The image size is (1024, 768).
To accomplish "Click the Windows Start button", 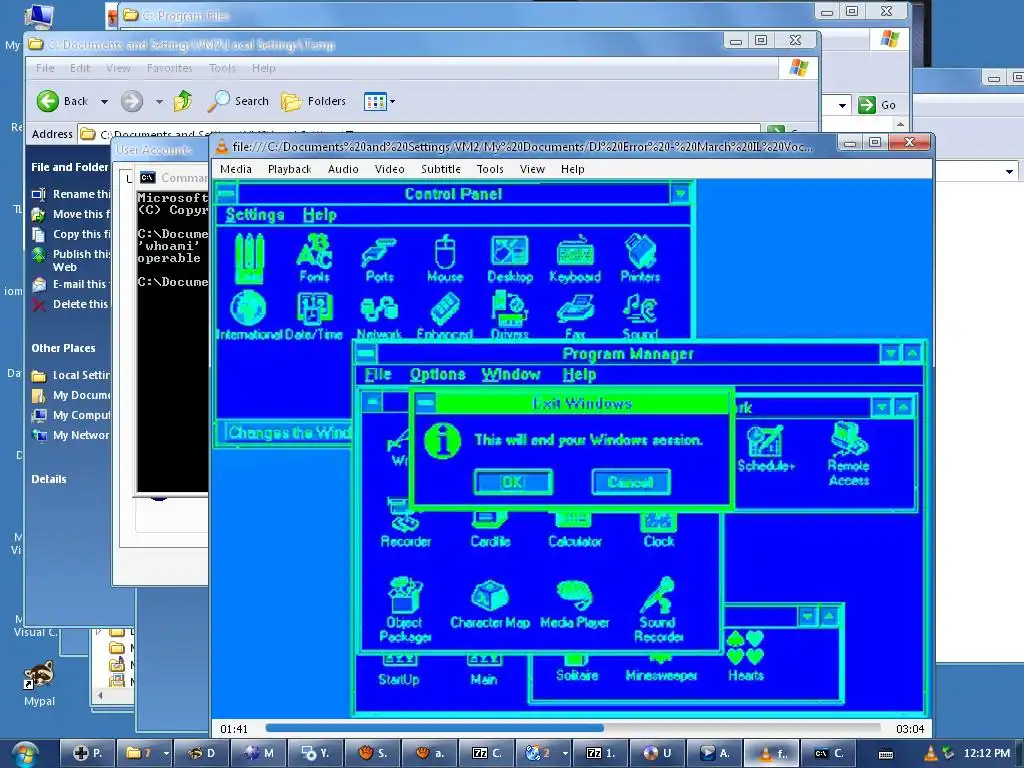I will (x=25, y=754).
